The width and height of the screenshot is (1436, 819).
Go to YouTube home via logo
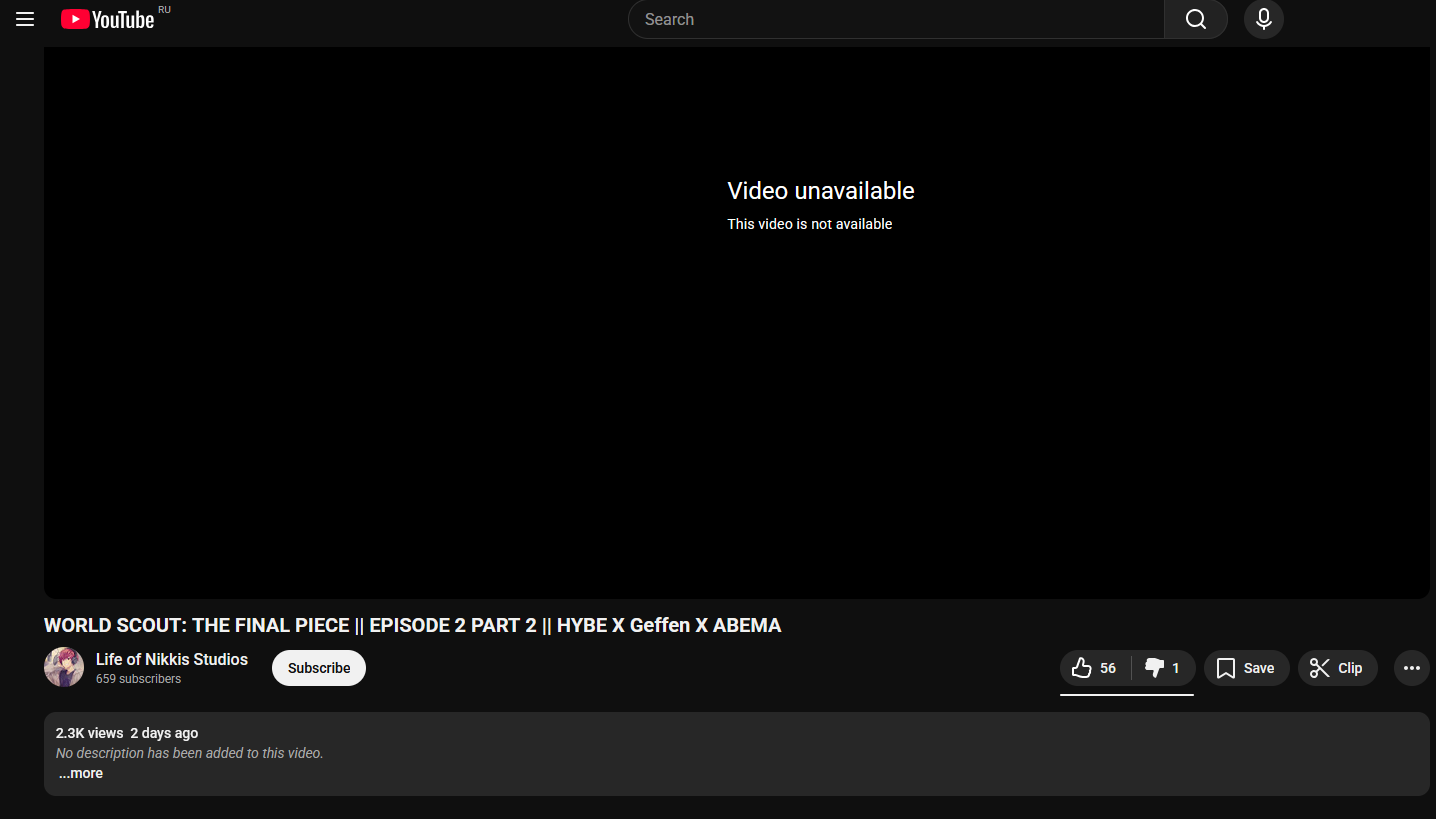(108, 19)
